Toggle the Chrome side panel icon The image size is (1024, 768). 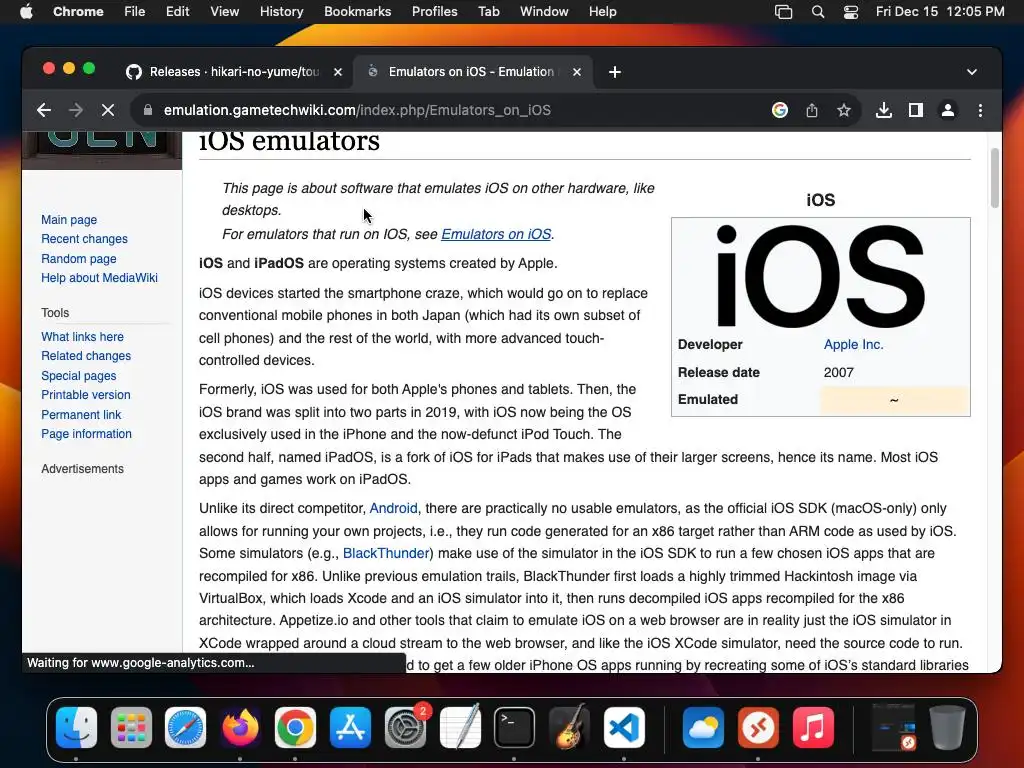coord(916,110)
